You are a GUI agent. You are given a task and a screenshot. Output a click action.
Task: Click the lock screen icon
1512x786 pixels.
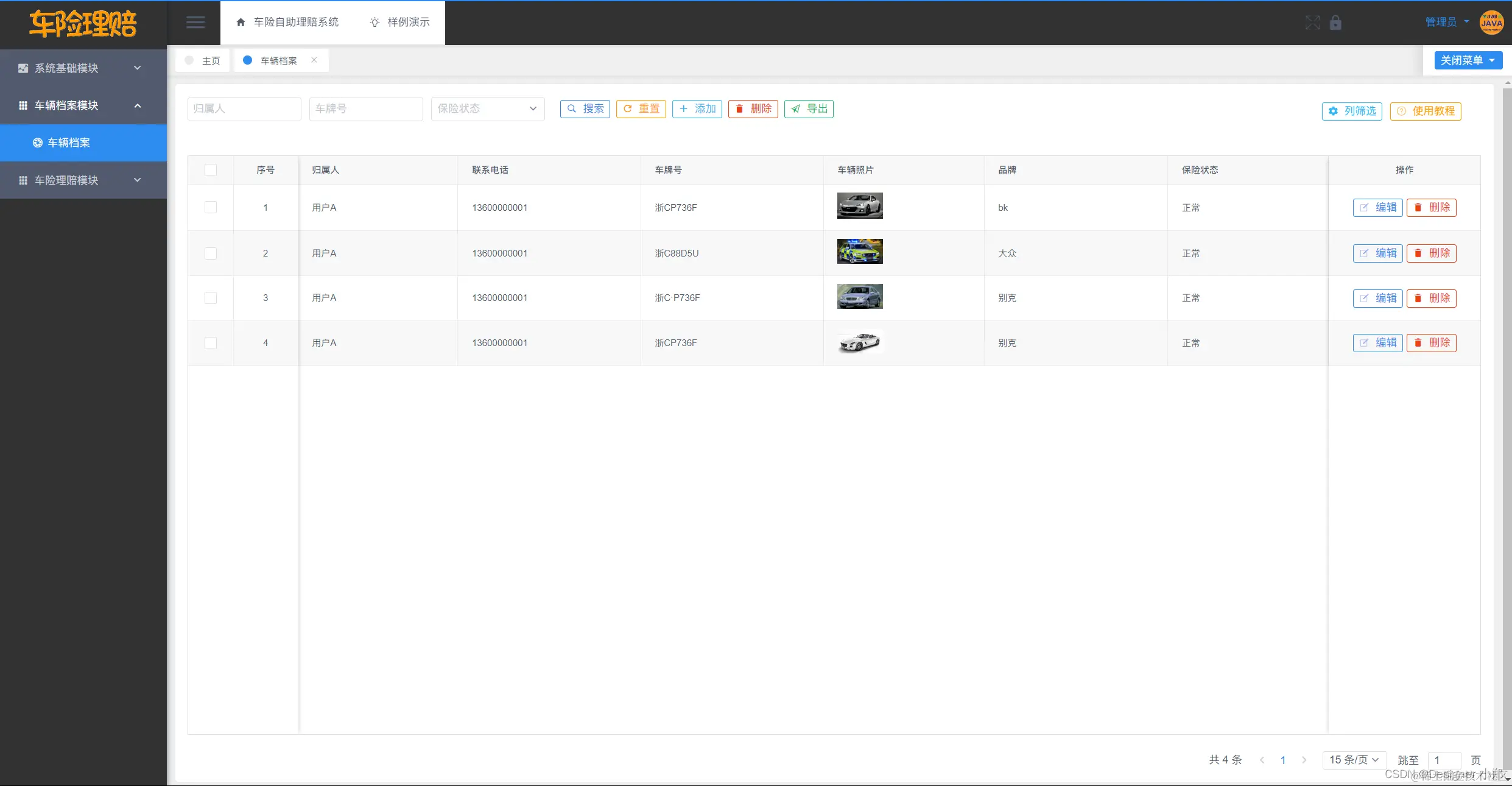1335,23
